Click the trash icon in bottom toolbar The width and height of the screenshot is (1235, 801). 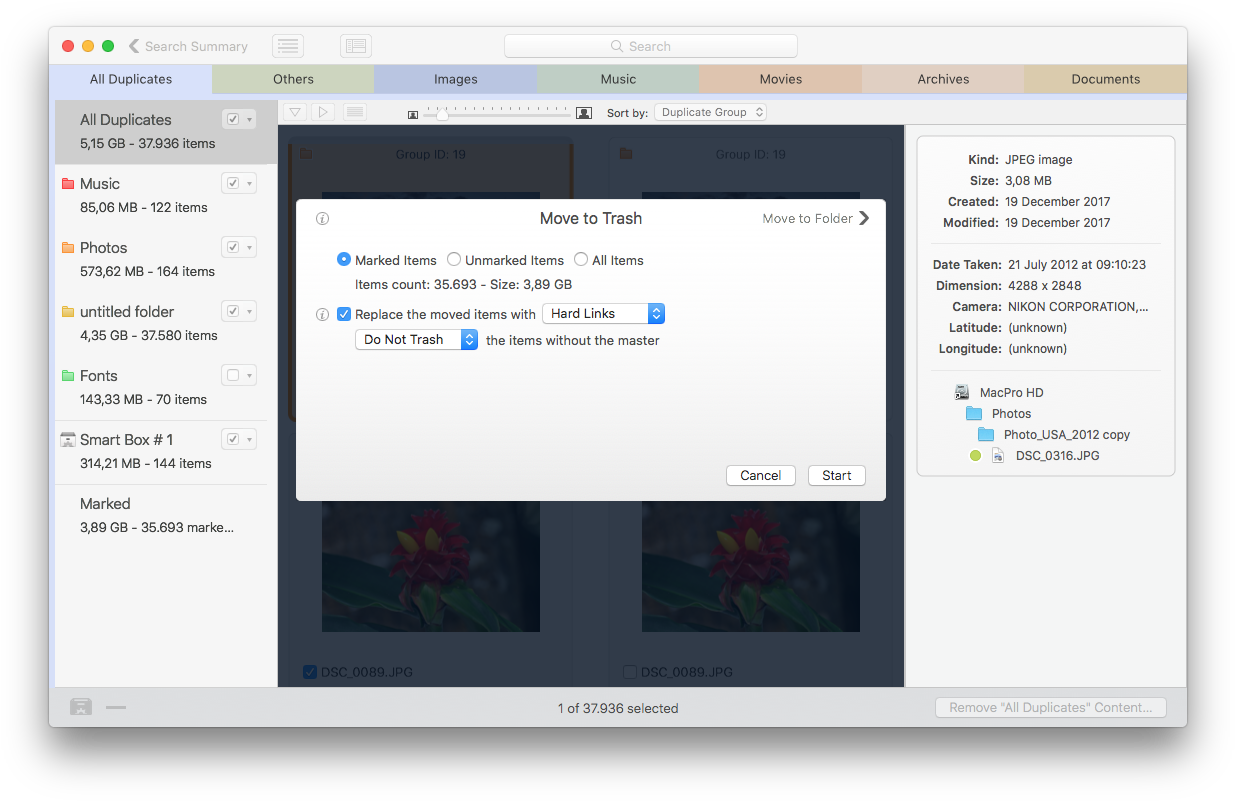[79, 707]
